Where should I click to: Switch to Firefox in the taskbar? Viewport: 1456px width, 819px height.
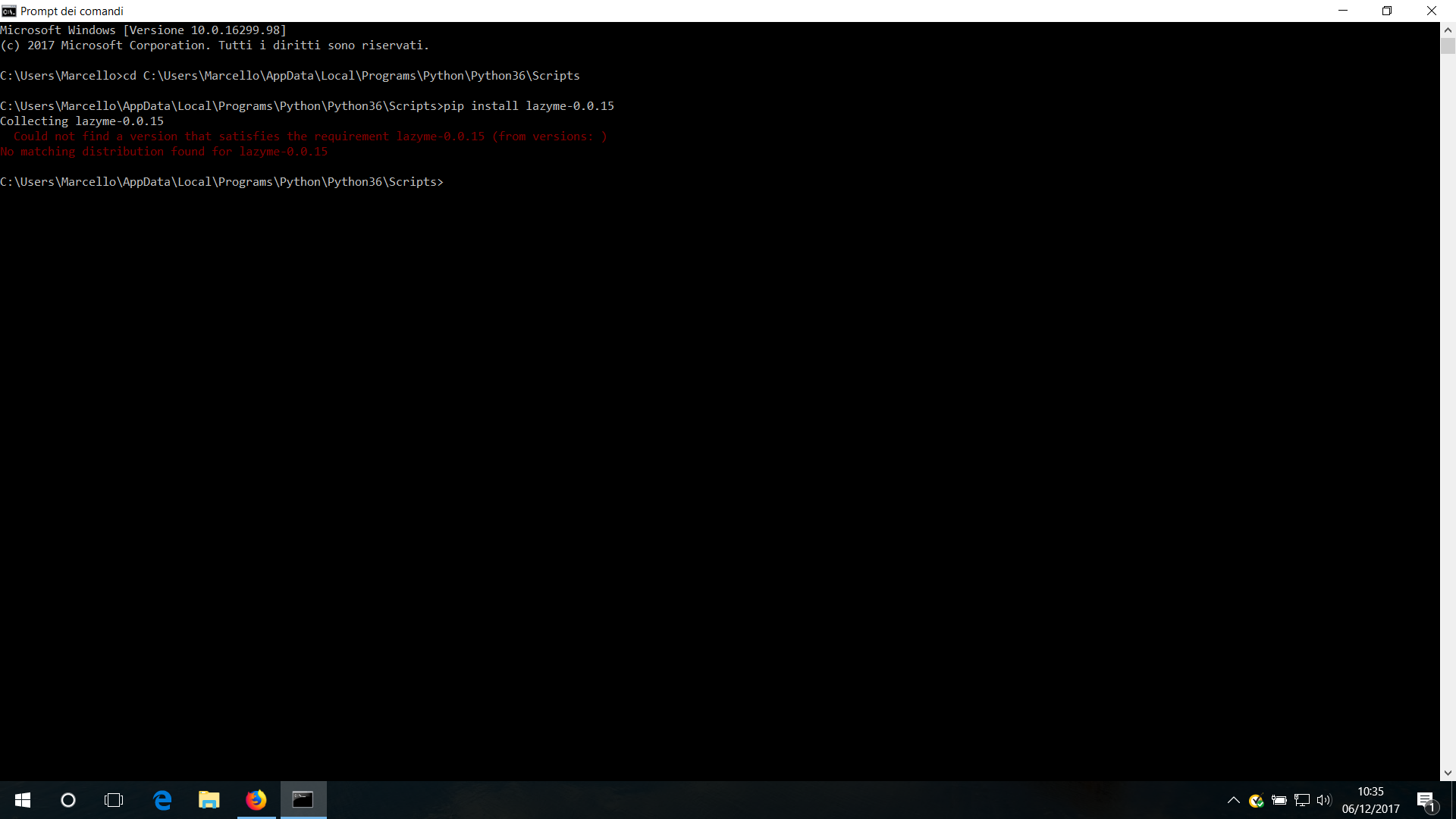(x=256, y=800)
